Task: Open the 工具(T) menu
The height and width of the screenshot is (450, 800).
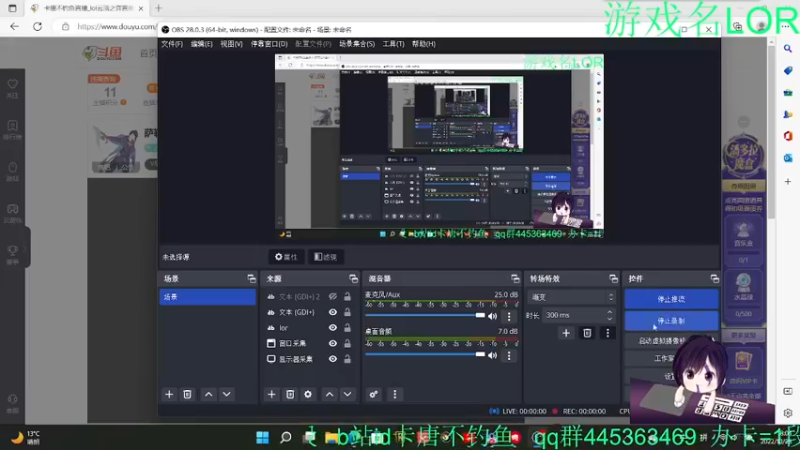Action: 393,44
